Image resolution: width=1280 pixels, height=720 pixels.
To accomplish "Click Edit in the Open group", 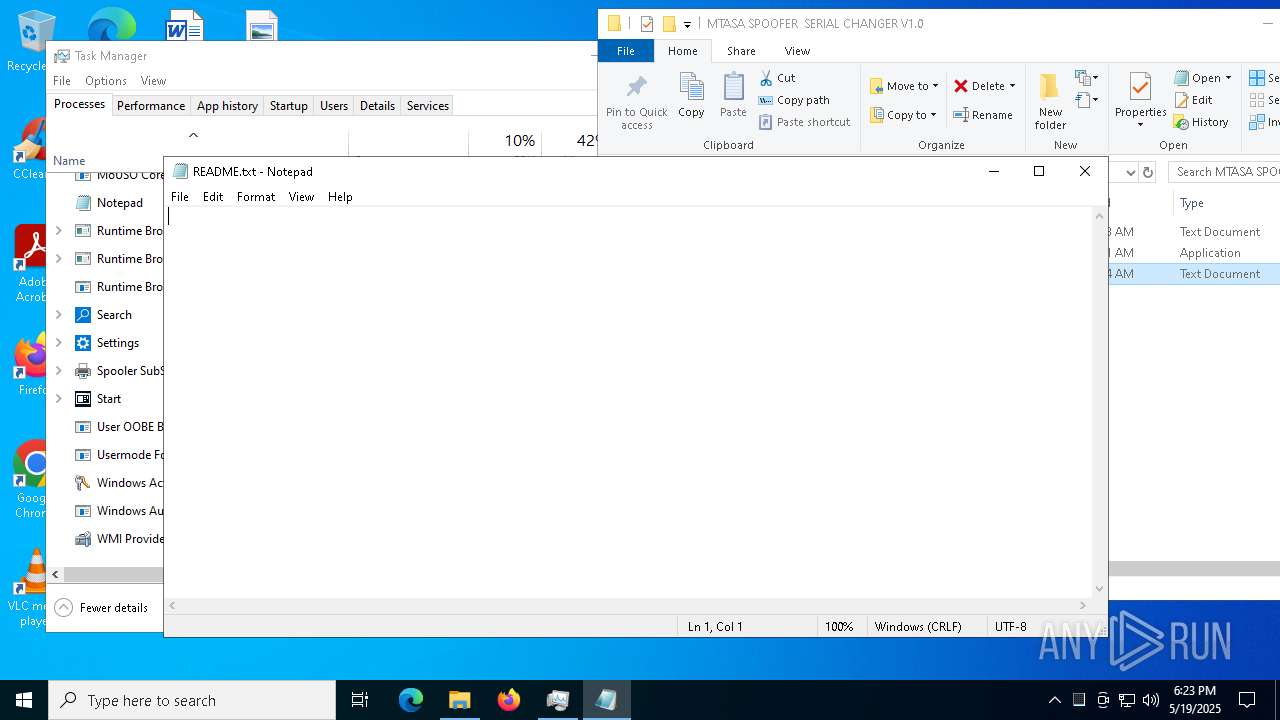I will coord(1193,100).
